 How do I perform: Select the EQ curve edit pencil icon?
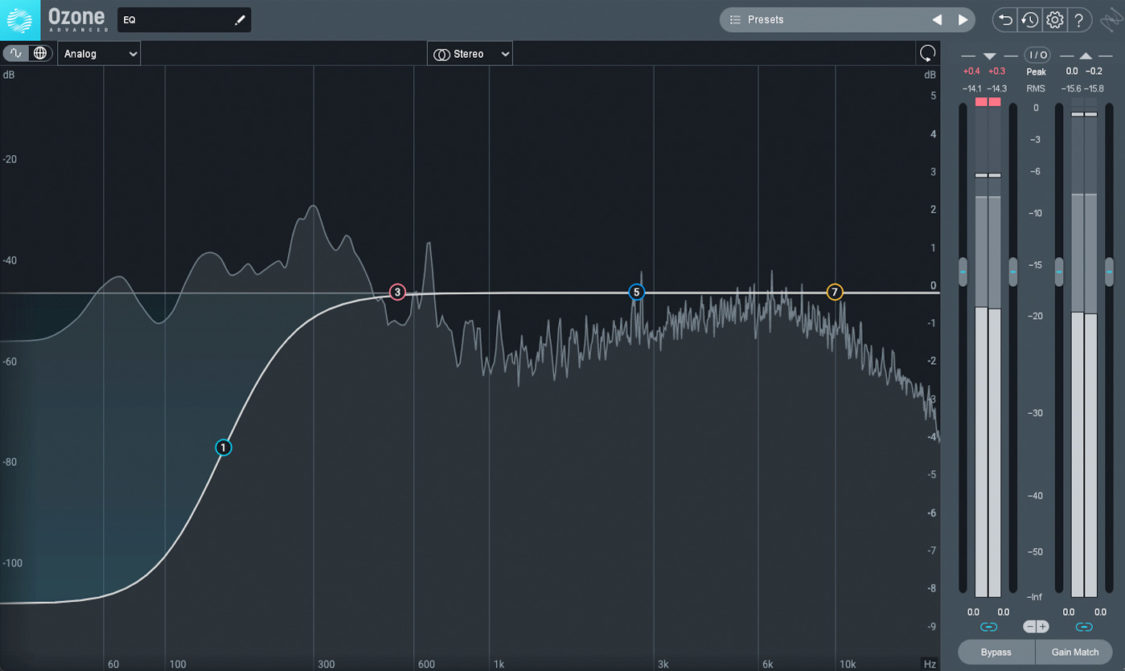click(x=237, y=19)
